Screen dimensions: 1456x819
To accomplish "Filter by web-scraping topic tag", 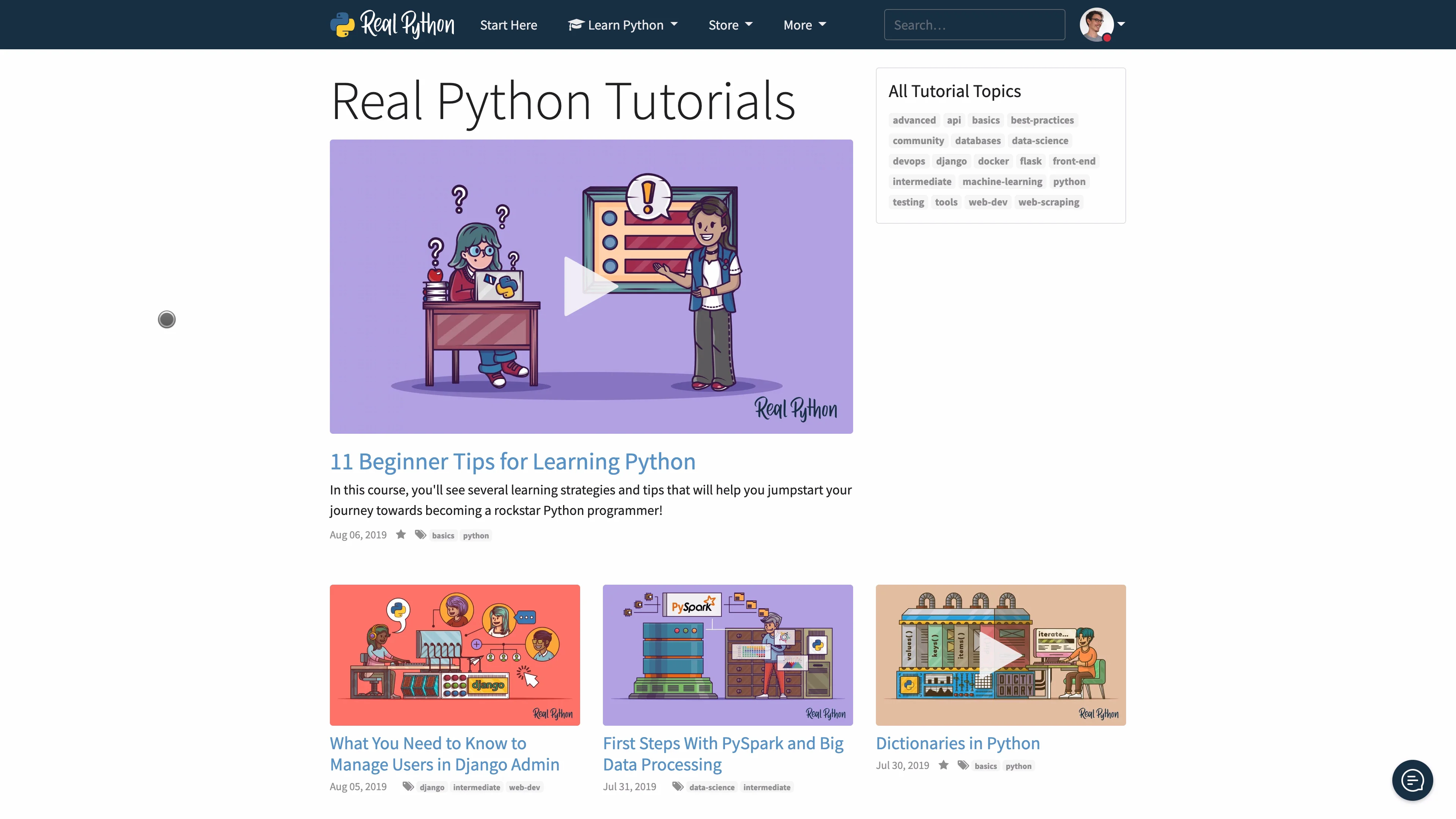I will pos(1048,202).
